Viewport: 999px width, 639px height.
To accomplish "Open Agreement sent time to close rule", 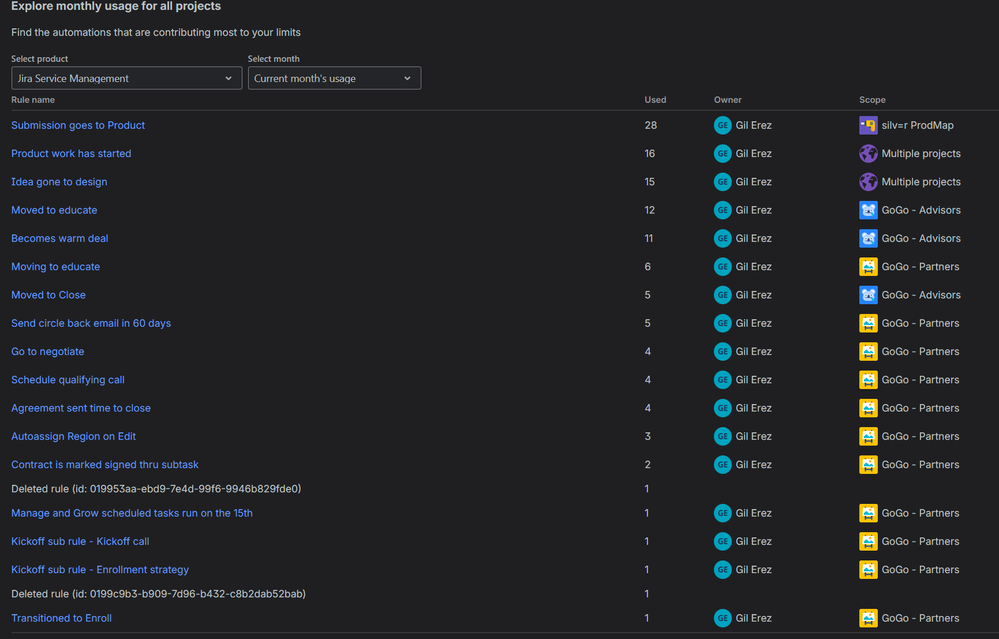I will pyautogui.click(x=81, y=408).
